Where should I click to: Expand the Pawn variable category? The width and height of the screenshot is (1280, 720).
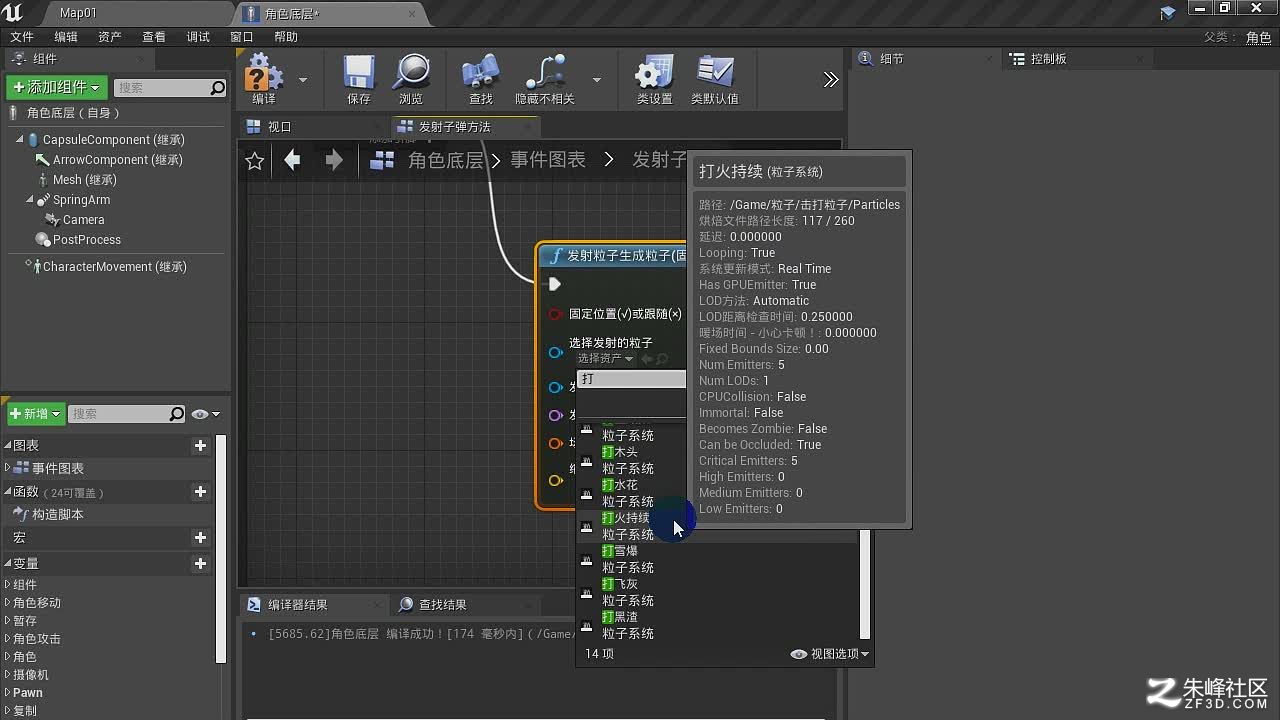[x=8, y=693]
